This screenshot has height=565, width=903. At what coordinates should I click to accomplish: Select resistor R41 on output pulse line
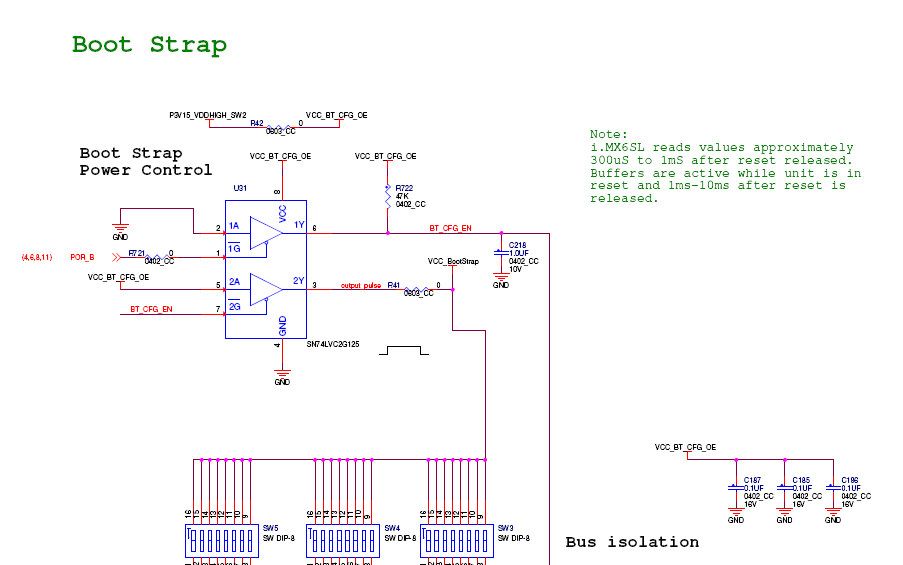(x=418, y=290)
